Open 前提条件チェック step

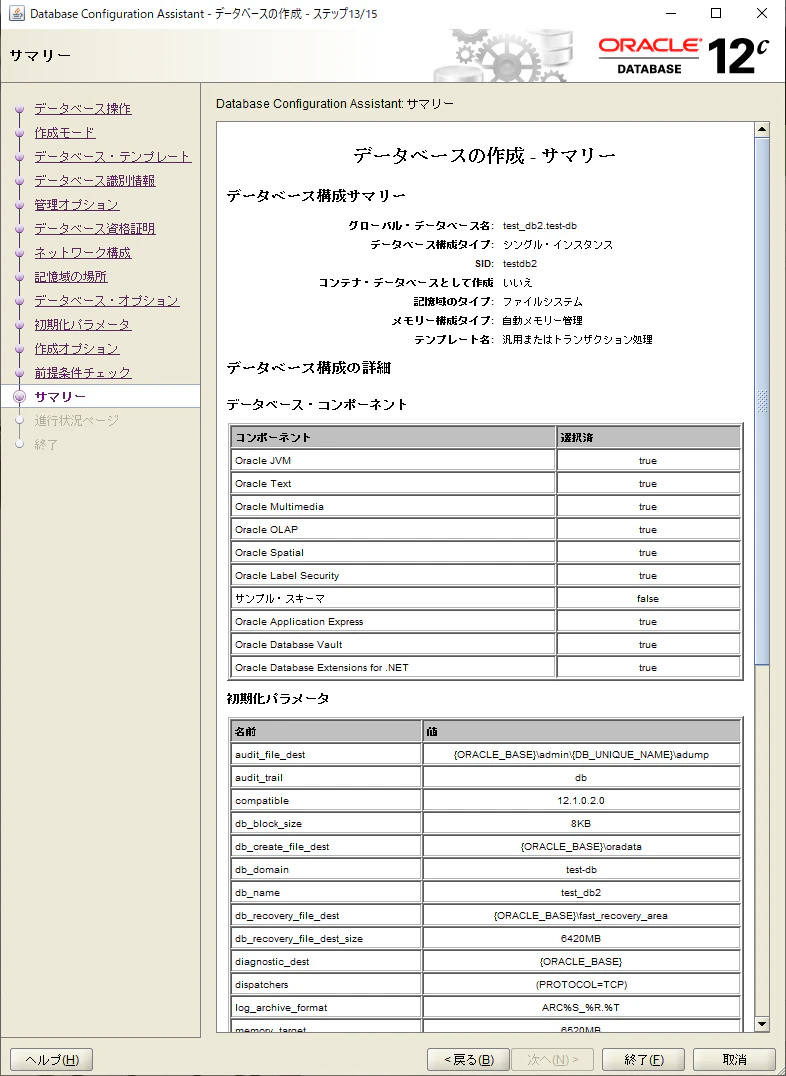click(x=82, y=373)
